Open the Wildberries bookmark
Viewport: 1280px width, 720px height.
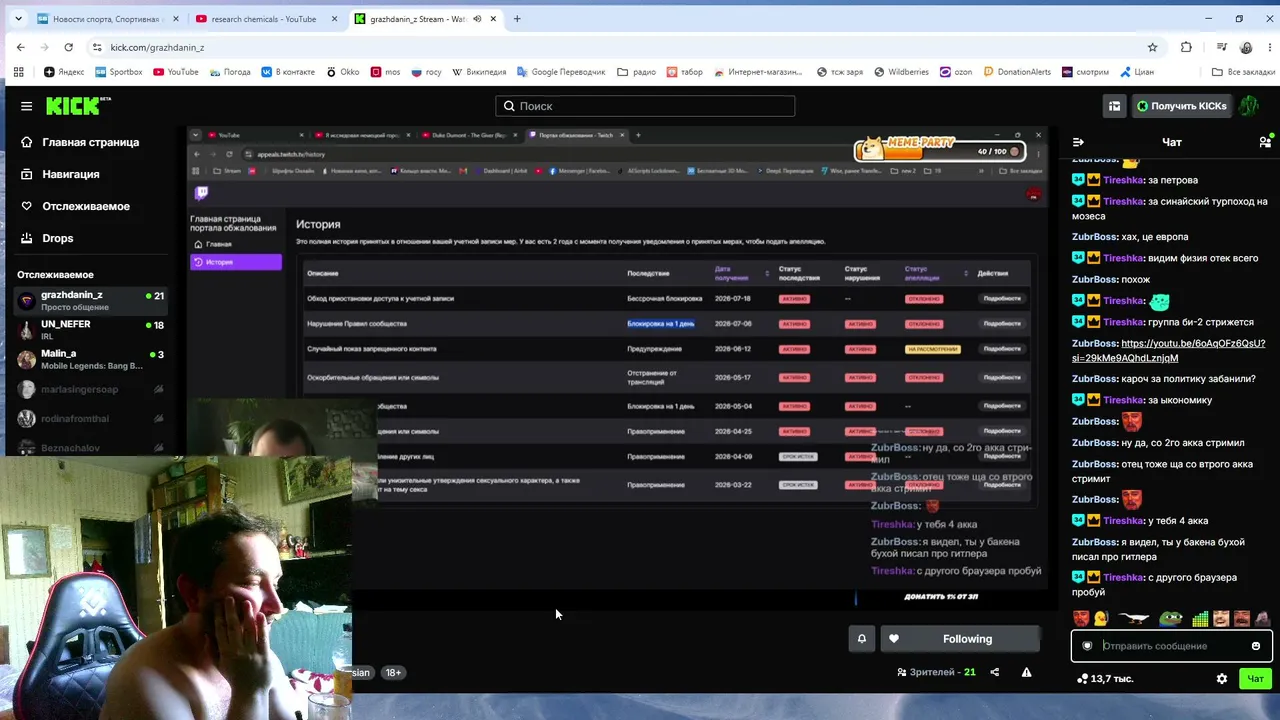point(901,72)
